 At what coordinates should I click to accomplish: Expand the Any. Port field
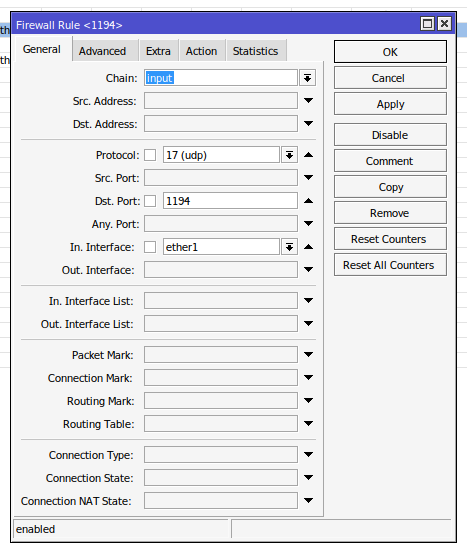point(309,223)
